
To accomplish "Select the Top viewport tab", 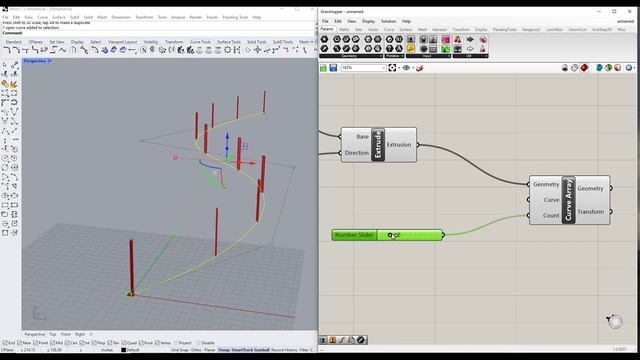I will (x=53, y=334).
